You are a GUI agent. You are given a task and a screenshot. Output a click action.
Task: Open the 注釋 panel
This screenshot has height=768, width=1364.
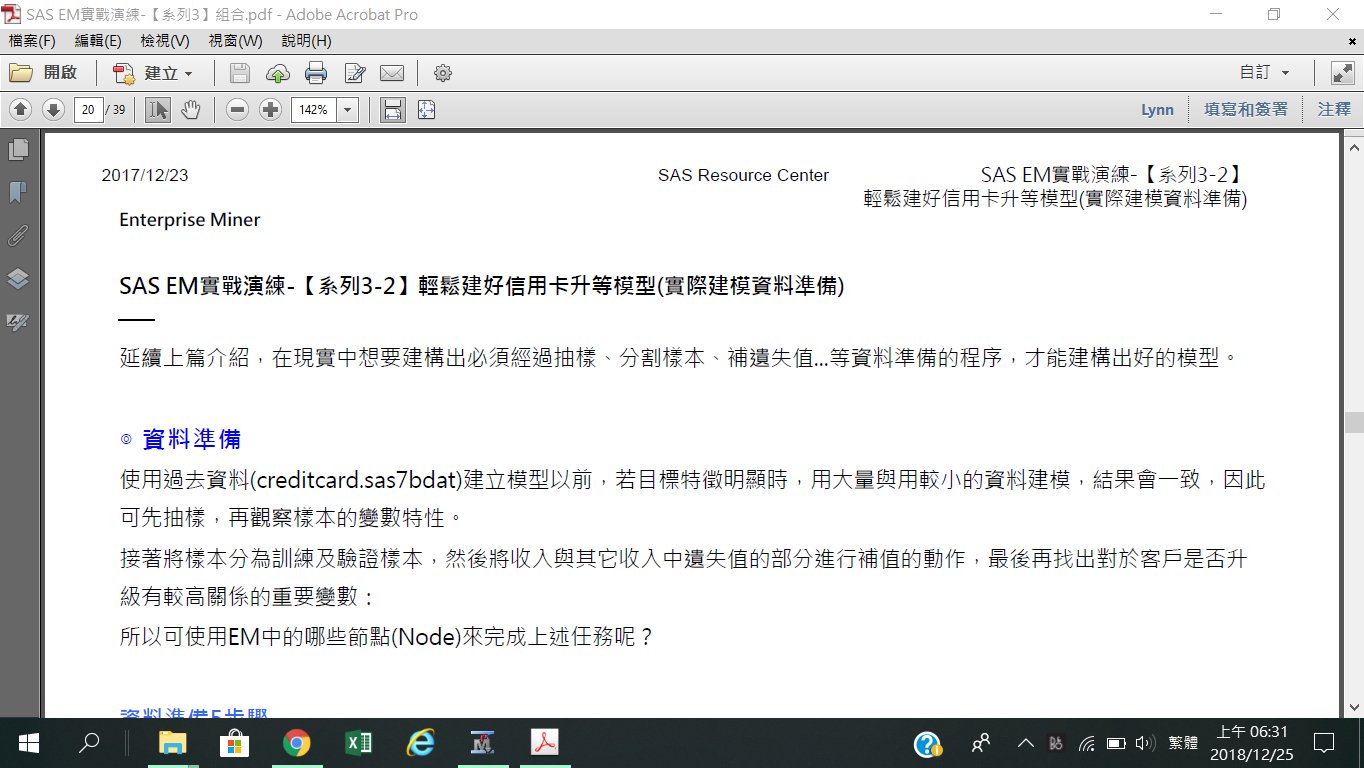point(1334,109)
